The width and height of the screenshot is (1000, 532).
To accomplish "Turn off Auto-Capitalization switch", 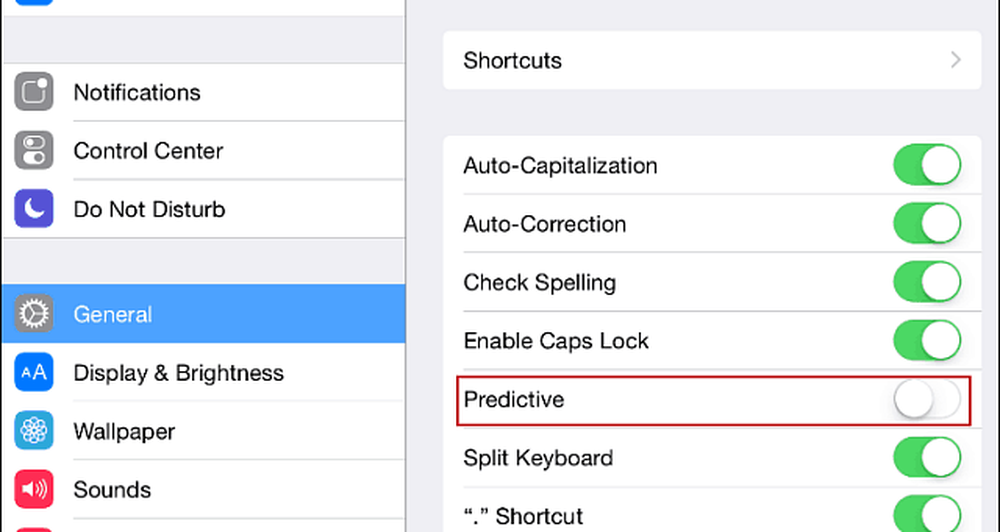I will (x=927, y=166).
